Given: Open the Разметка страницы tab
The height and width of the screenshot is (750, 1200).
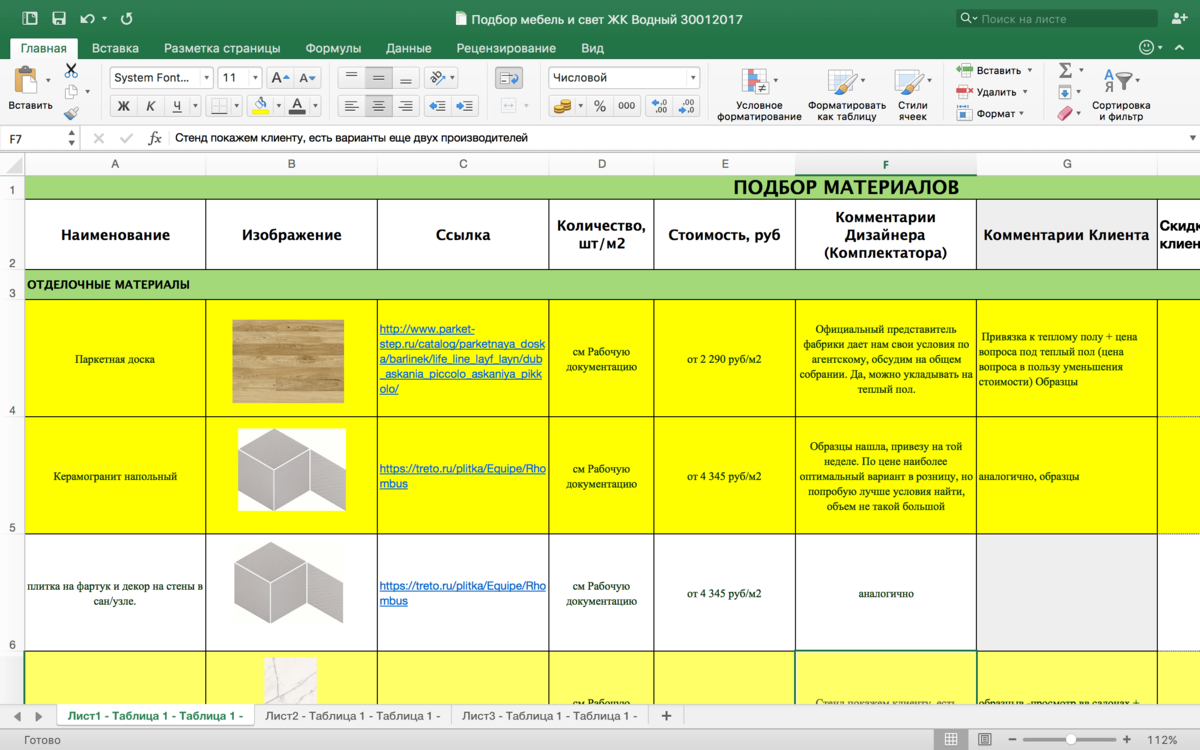Looking at the screenshot, I should pyautogui.click(x=222, y=48).
